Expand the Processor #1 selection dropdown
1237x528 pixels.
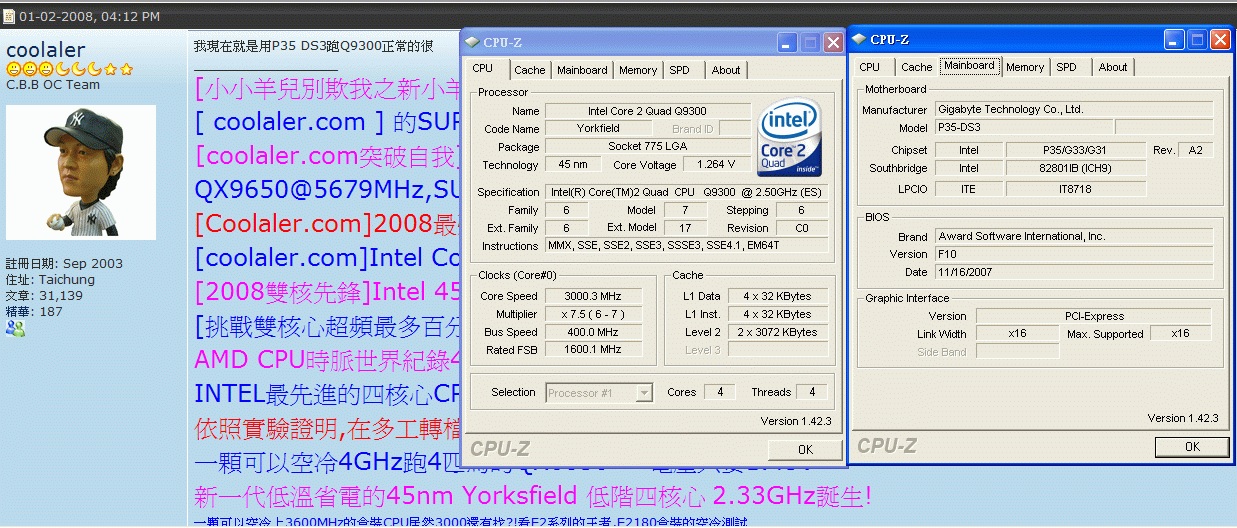[x=644, y=393]
